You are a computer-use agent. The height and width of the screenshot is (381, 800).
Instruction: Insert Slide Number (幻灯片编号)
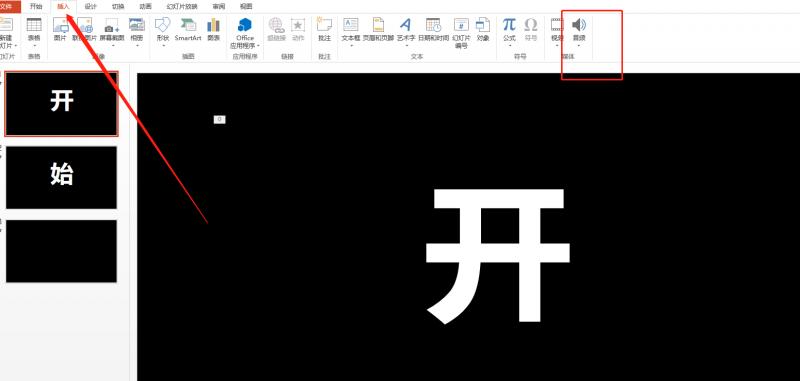tap(461, 33)
